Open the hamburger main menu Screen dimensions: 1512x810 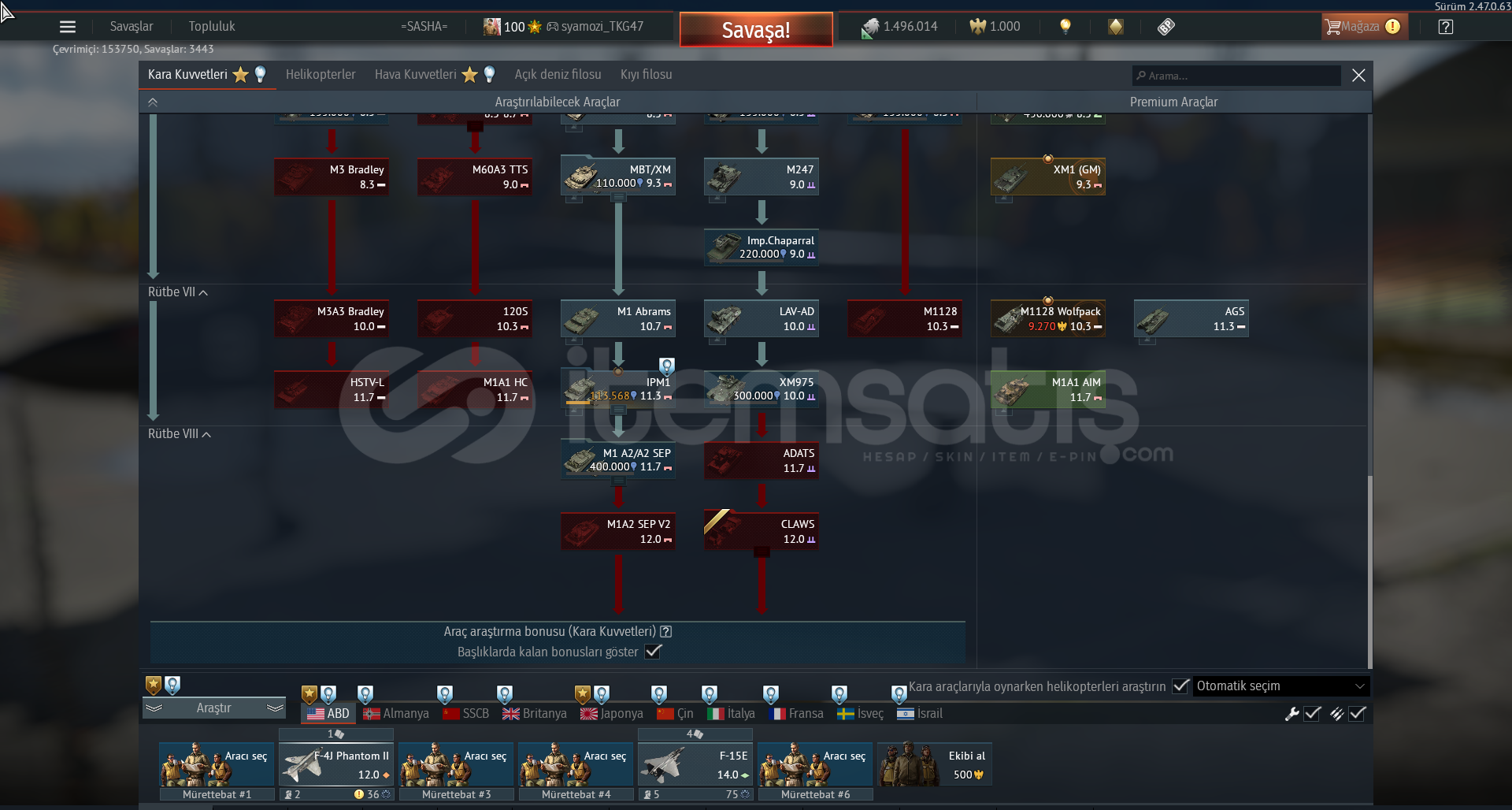pyautogui.click(x=68, y=27)
